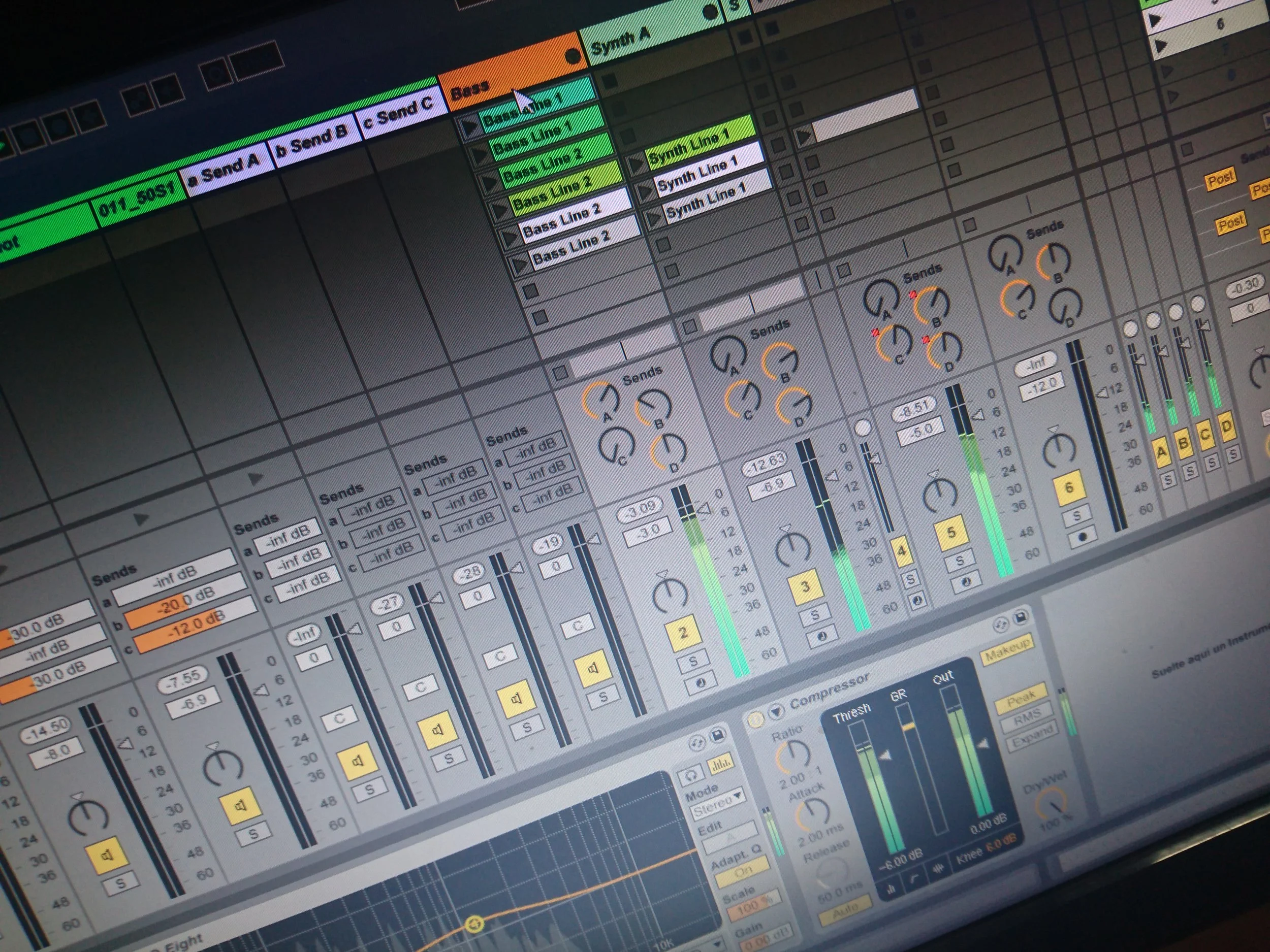Switch Compressor to transfer curve view
Screen dimensions: 1270x952
(914, 877)
